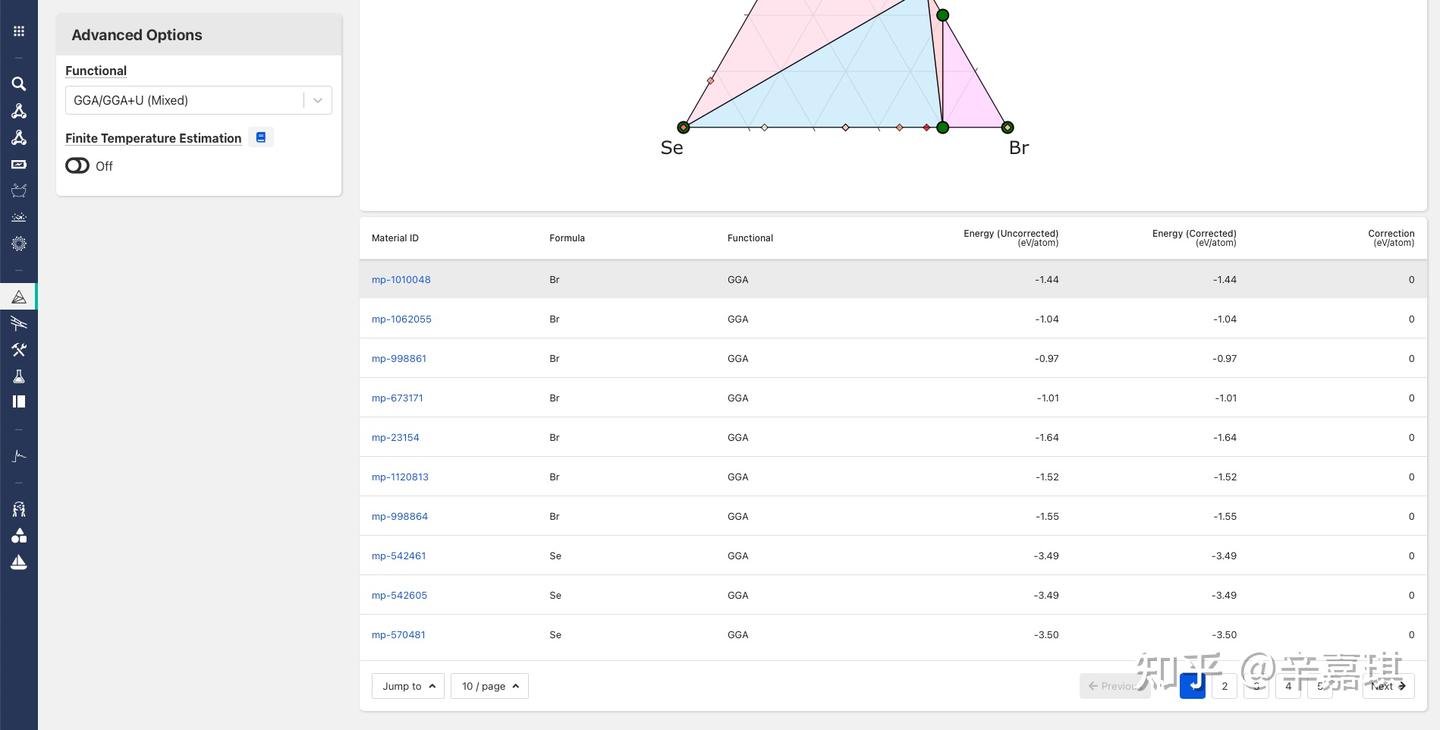Click the green Br vertex on phase diagram
The width and height of the screenshot is (1440, 730).
[x=1007, y=127]
